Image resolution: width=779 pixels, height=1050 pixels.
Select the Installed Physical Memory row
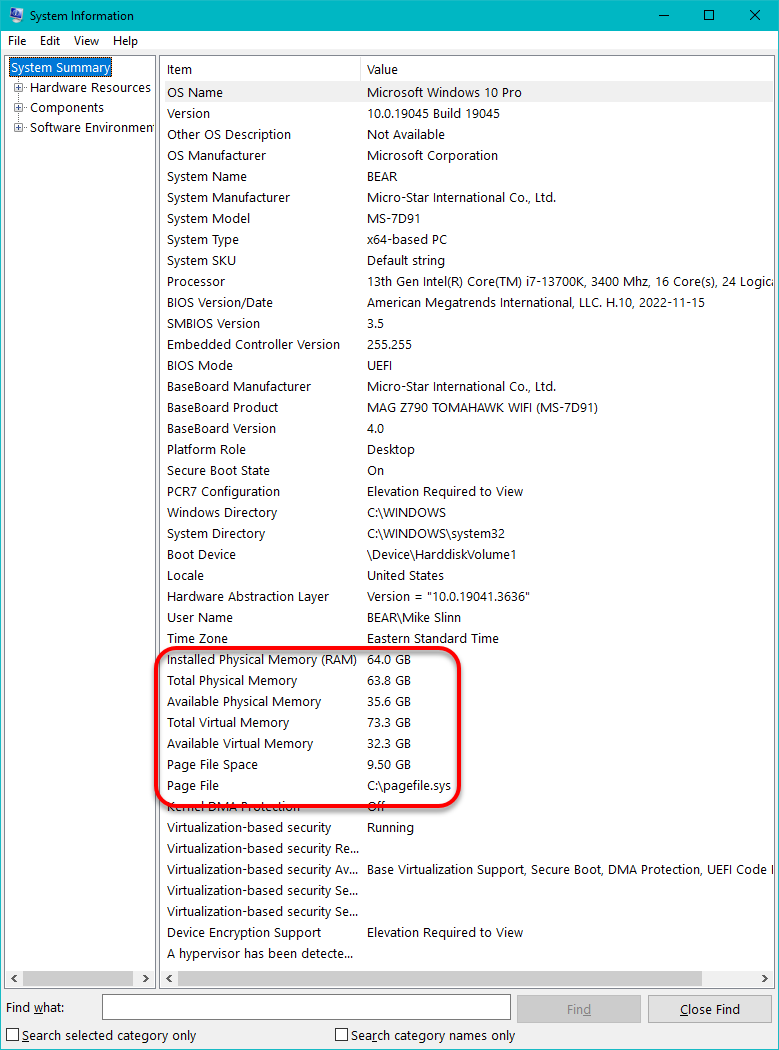coord(261,660)
